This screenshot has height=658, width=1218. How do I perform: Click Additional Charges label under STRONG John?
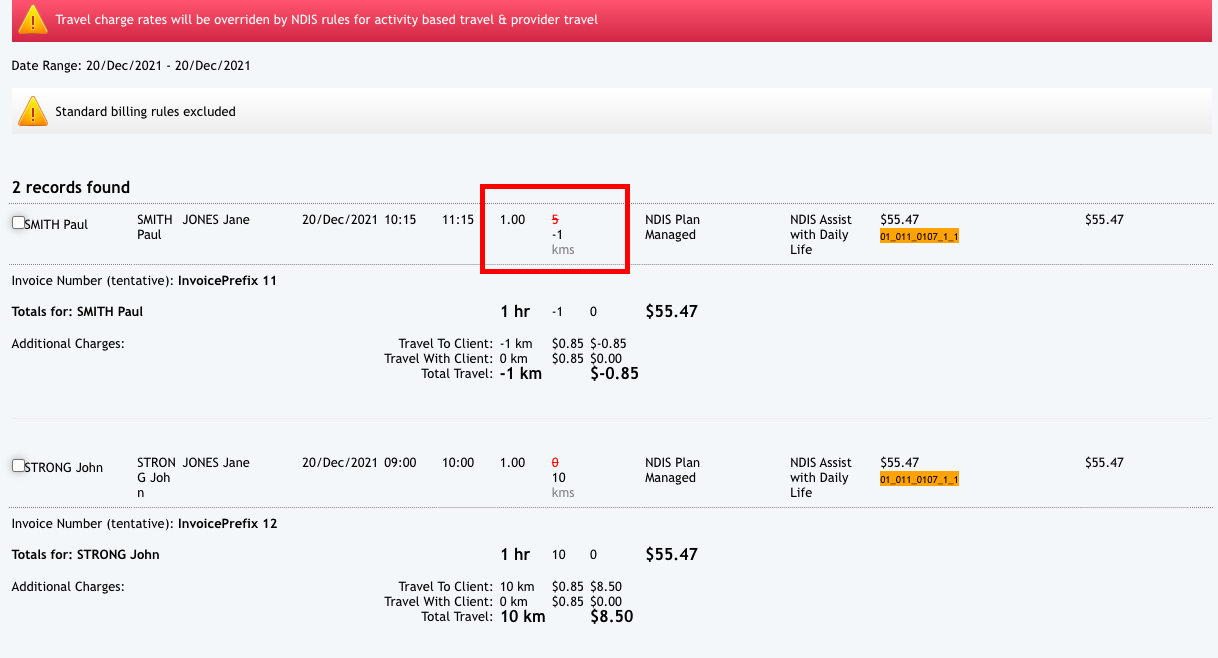[x=68, y=587]
